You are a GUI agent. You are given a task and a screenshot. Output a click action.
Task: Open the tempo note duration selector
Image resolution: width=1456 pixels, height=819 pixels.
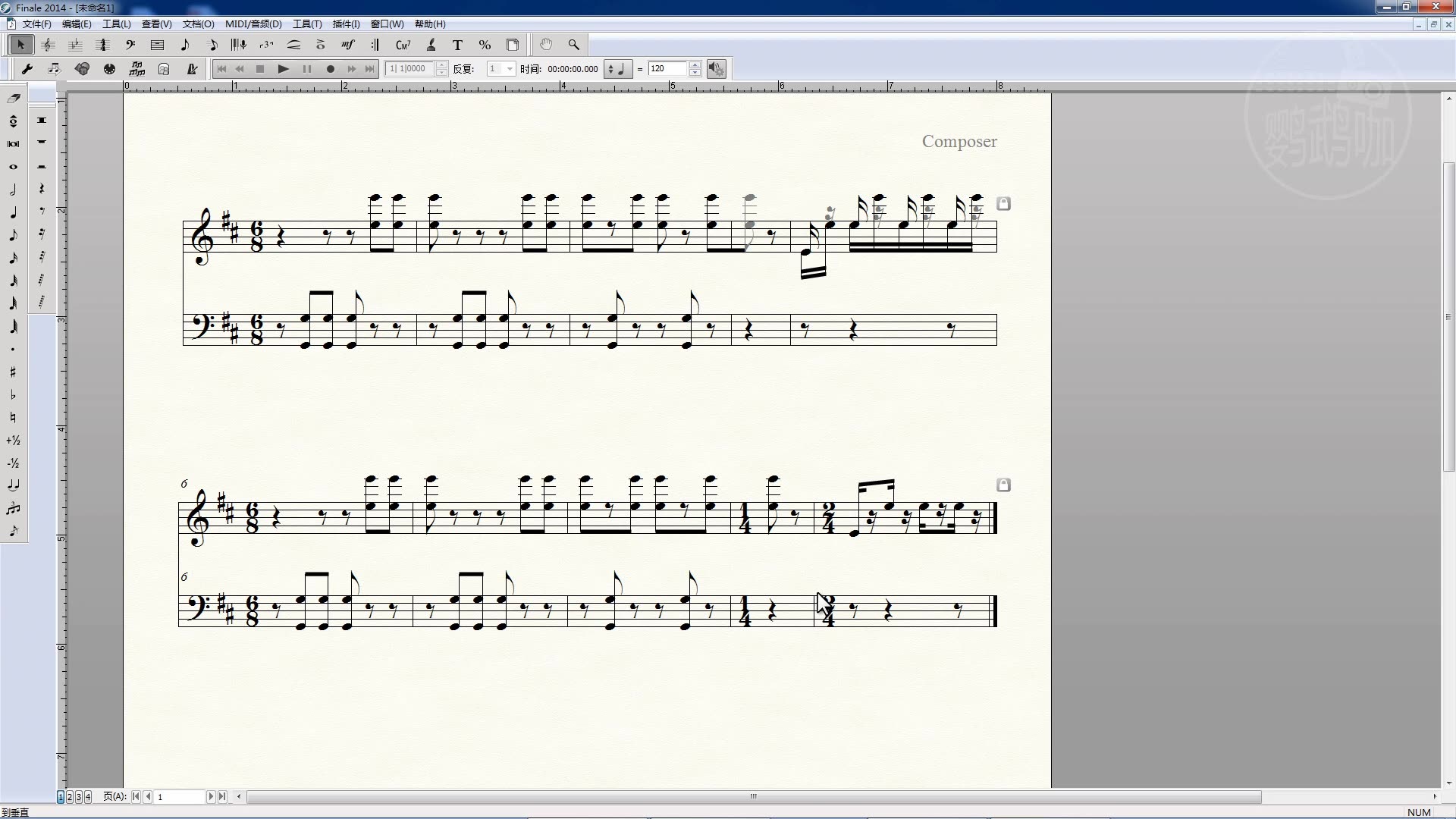[617, 69]
